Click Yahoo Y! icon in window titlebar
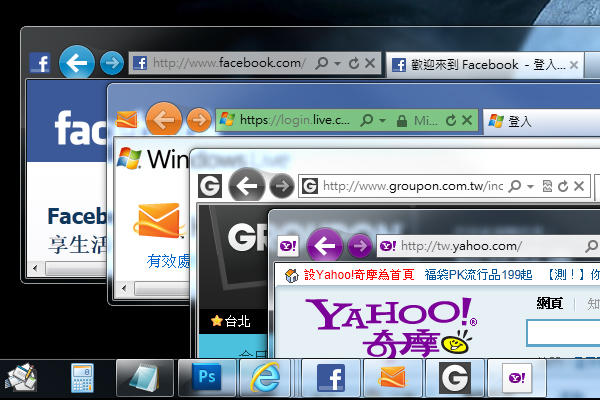 (x=288, y=246)
